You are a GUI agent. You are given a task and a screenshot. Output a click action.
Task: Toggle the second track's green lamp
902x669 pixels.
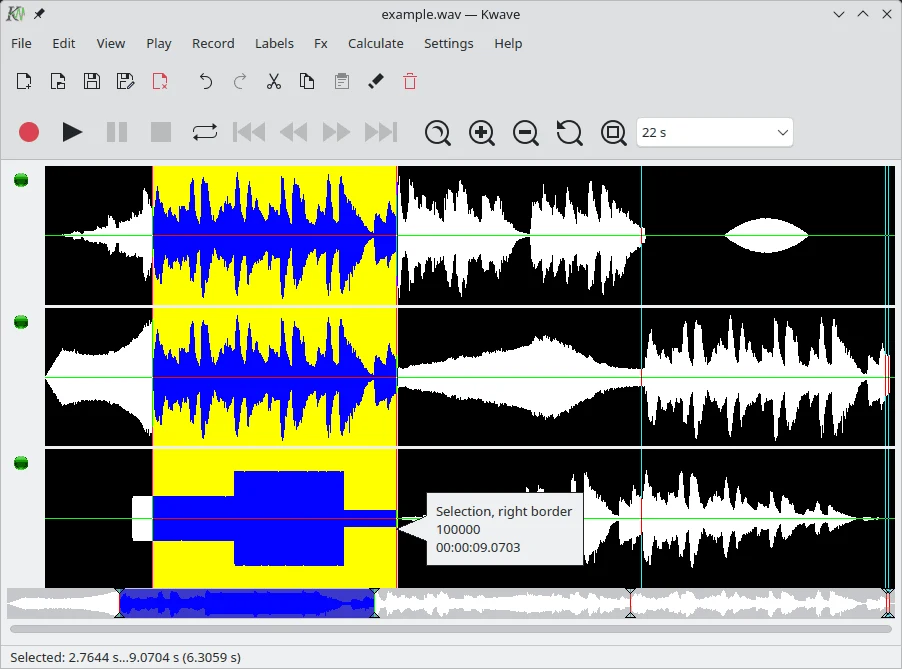point(21,322)
